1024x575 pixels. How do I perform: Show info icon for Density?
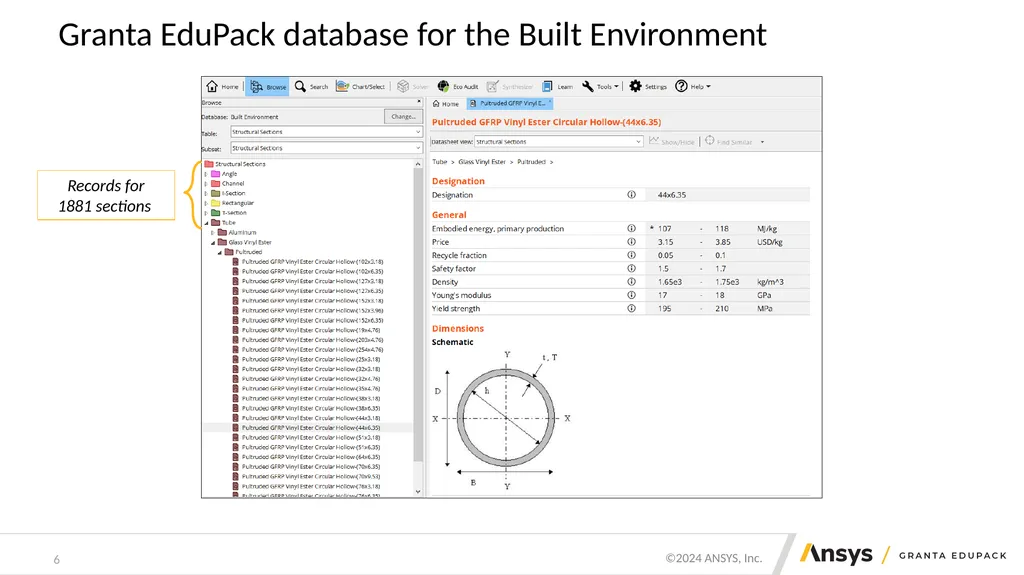pos(632,282)
